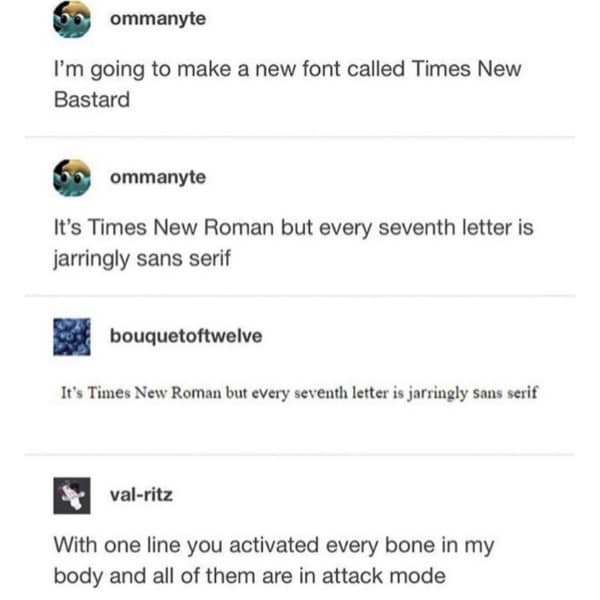
Task: Click 'every bone in my' in val-ritz's reply
Action: coord(430,546)
